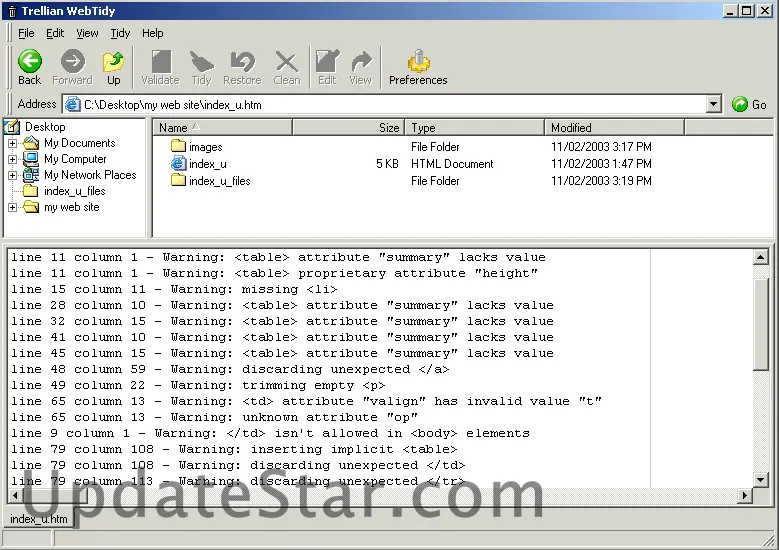Open the Edit menu

pyautogui.click(x=55, y=33)
